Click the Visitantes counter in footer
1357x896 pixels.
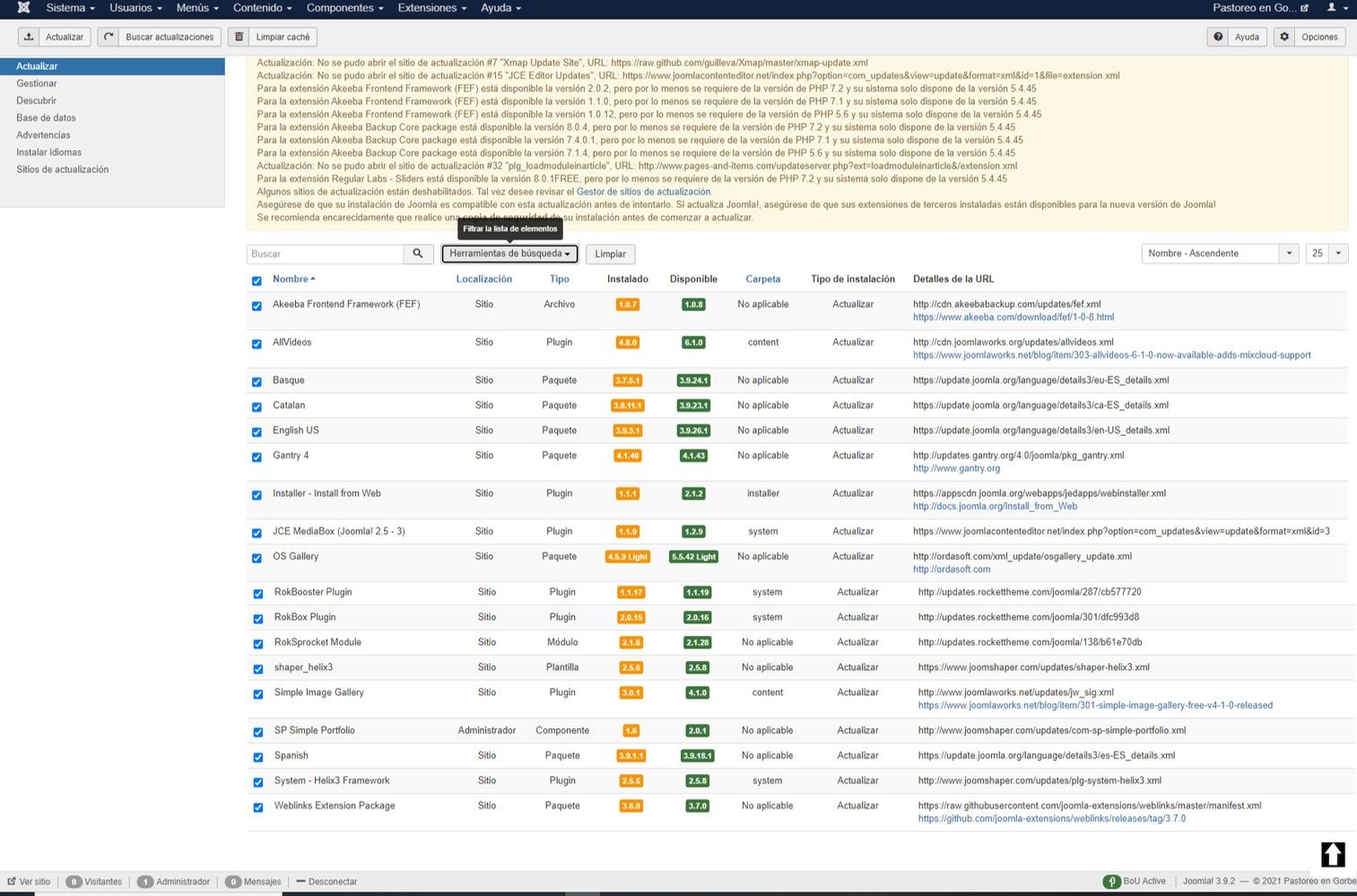[x=94, y=882]
